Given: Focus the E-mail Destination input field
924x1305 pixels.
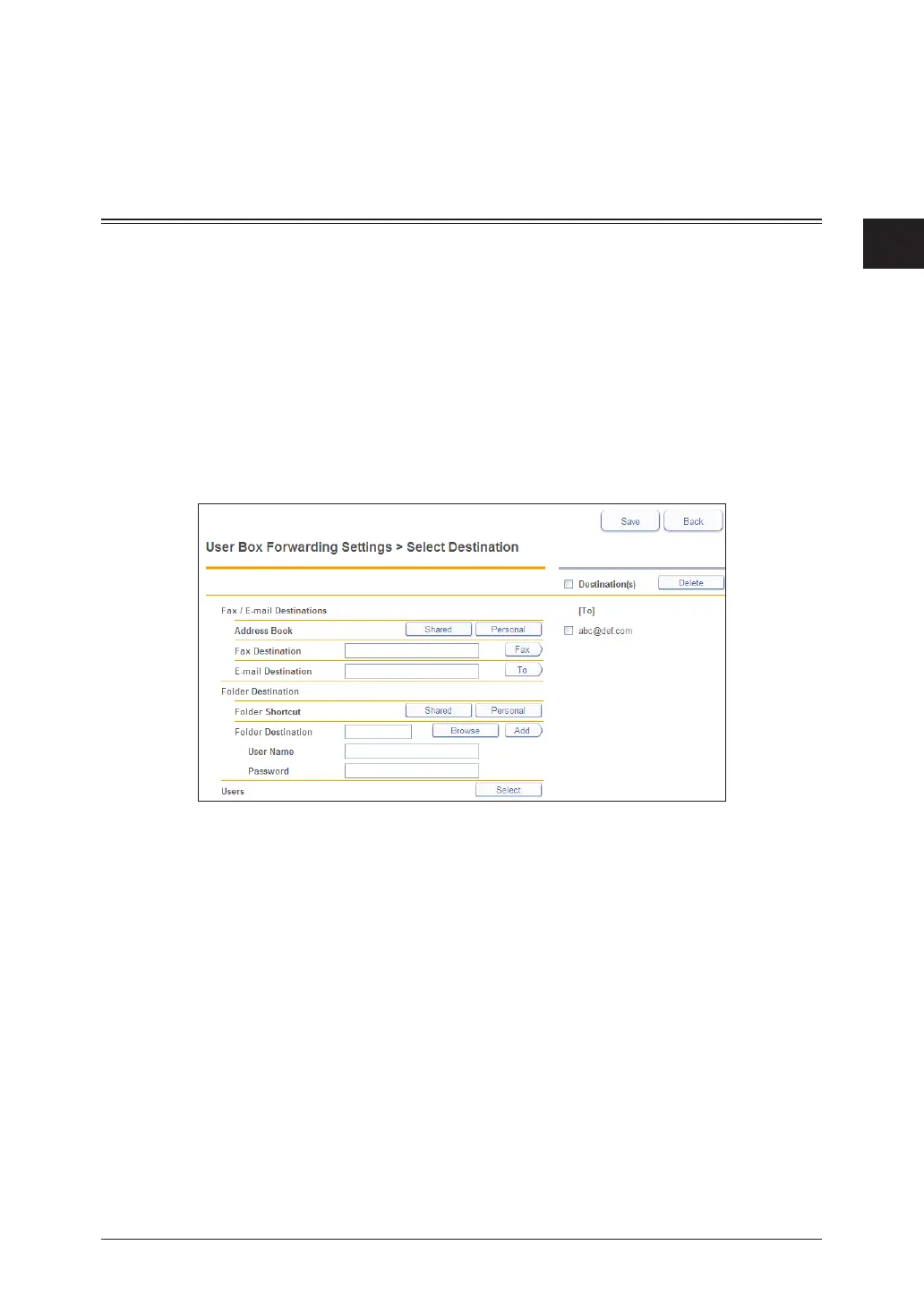Looking at the screenshot, I should pyautogui.click(x=412, y=671).
